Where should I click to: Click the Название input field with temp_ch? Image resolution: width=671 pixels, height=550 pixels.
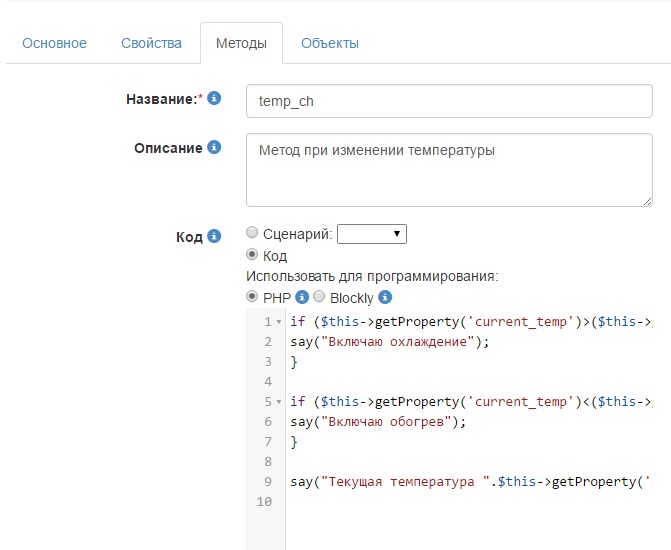[448, 101]
